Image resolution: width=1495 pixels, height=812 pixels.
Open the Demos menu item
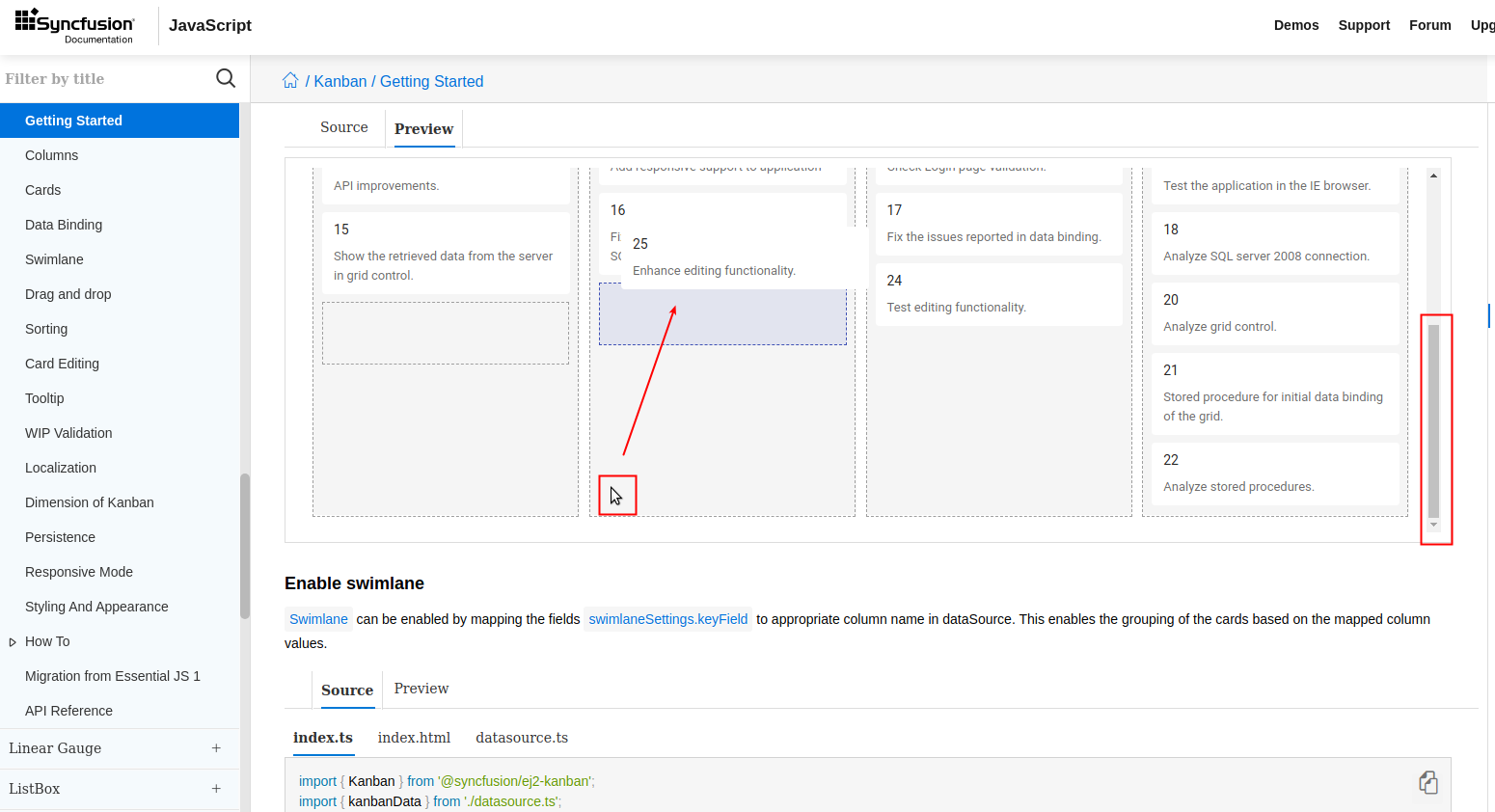pos(1295,25)
